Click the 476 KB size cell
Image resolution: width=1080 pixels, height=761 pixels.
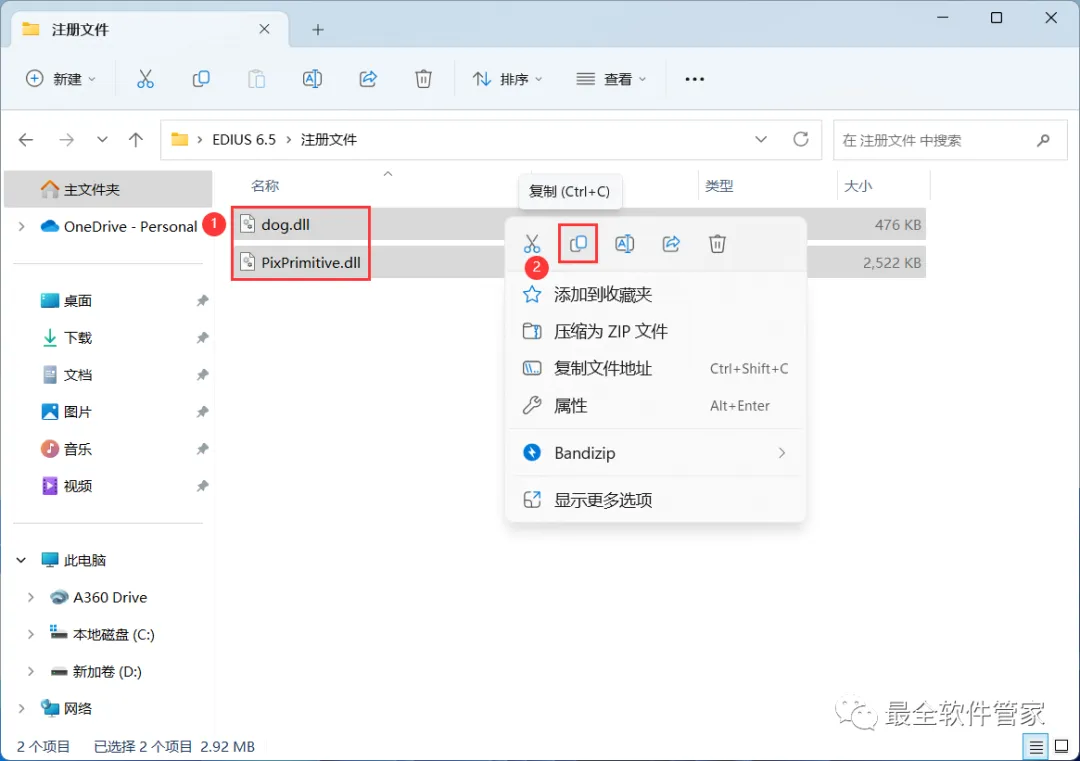coord(897,225)
